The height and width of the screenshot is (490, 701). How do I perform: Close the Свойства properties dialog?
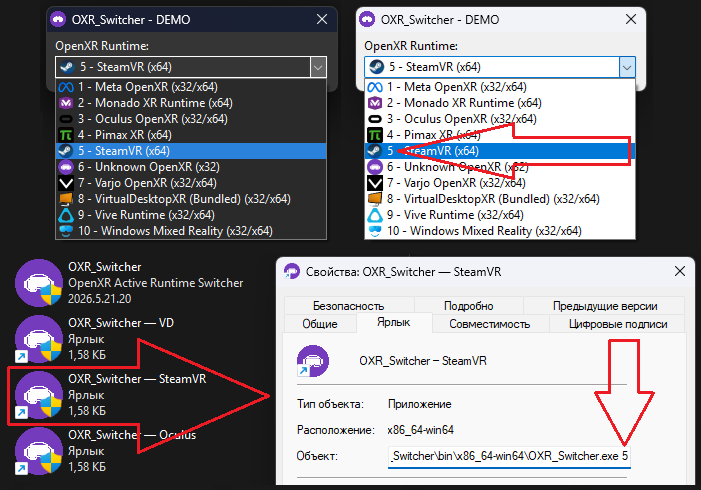point(680,271)
